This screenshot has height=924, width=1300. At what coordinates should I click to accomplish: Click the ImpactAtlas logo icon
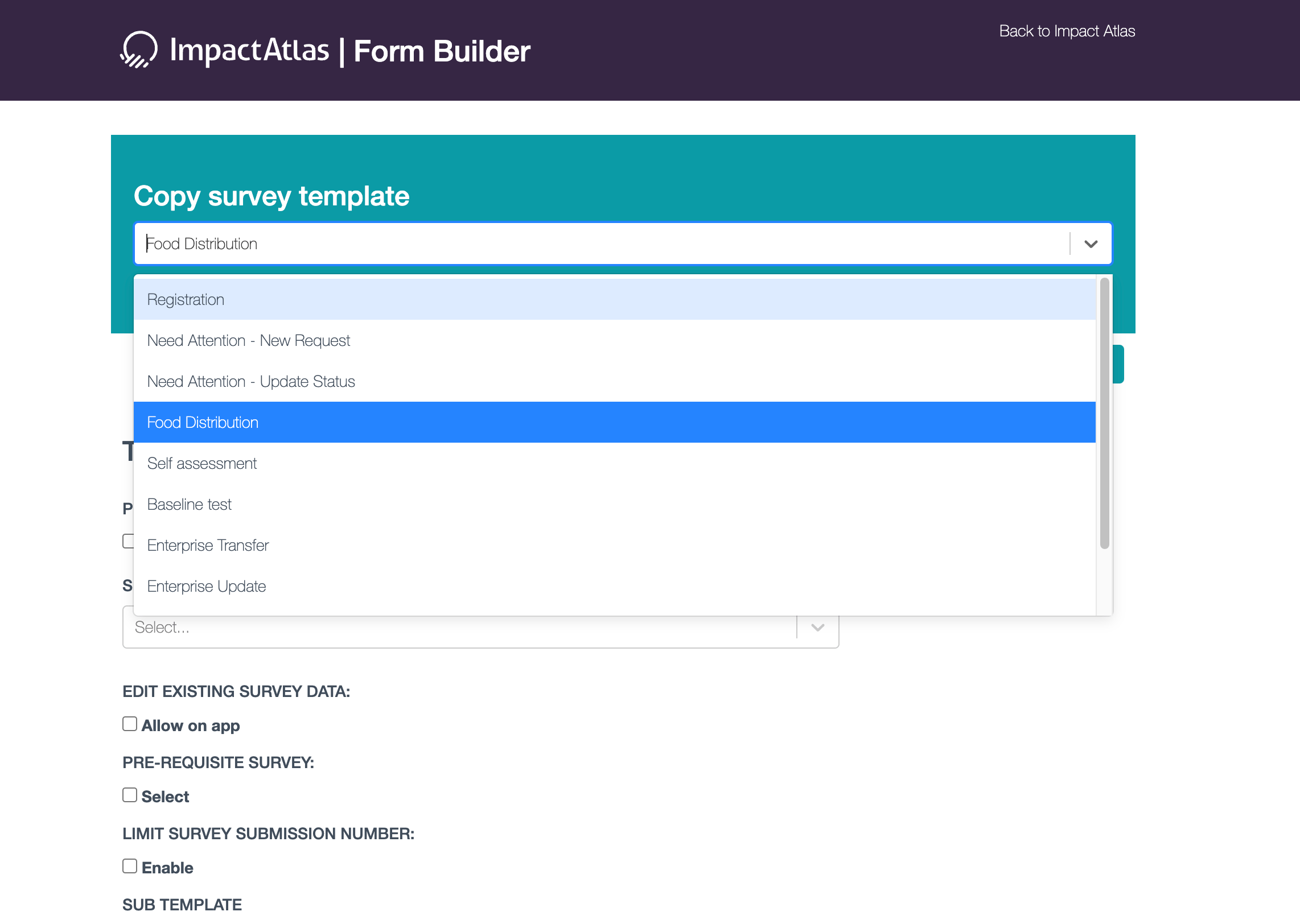139,50
